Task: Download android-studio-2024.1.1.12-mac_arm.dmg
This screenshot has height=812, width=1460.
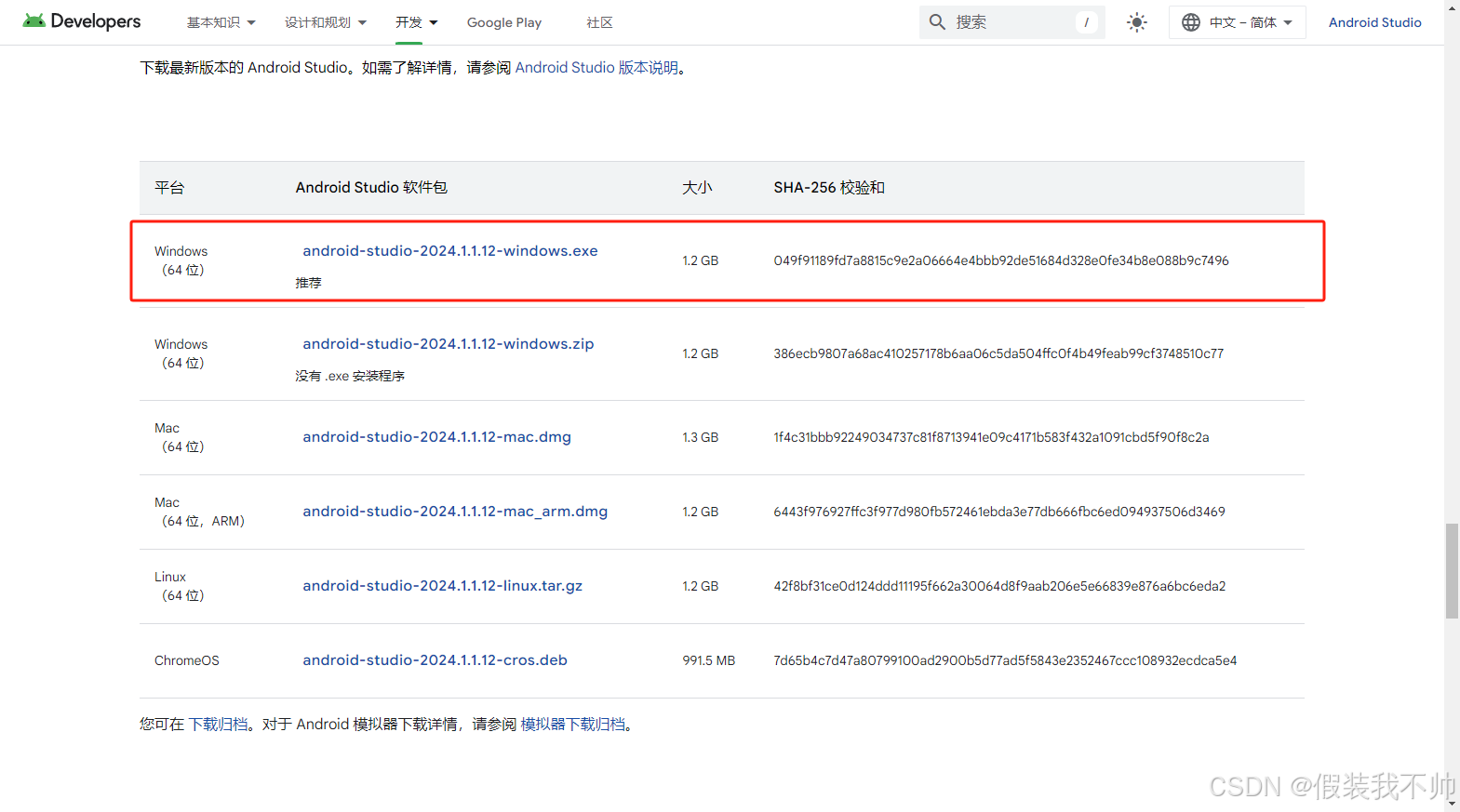Action: point(455,512)
